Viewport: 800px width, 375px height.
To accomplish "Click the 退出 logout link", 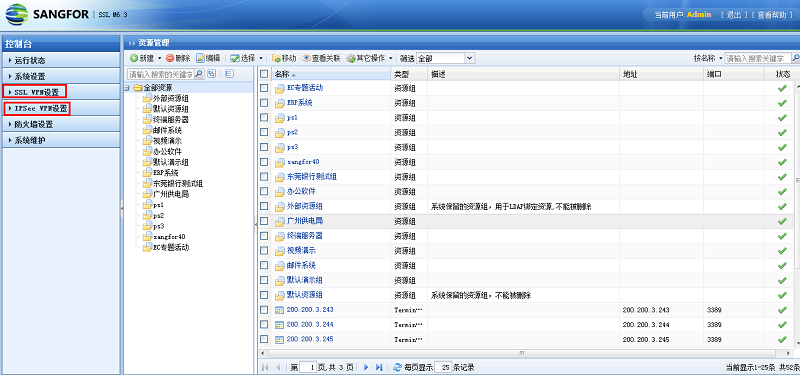I will coord(733,15).
